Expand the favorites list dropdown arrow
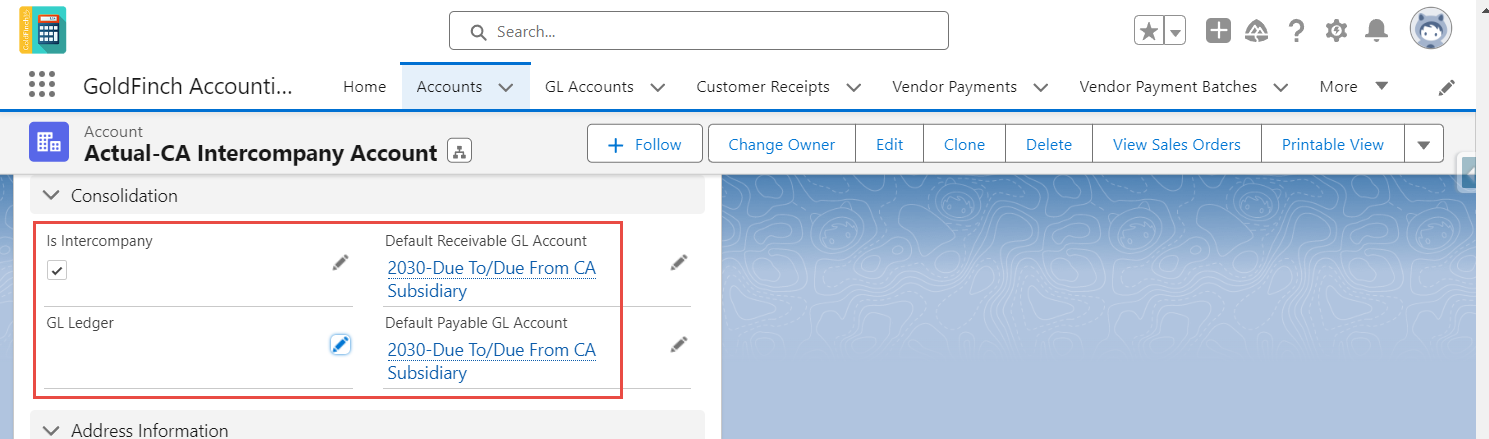The image size is (1489, 439). point(1175,32)
